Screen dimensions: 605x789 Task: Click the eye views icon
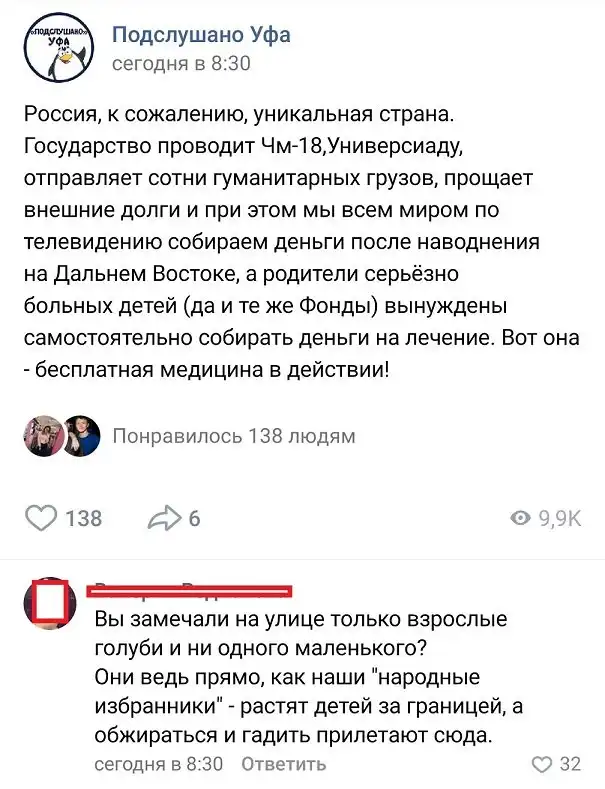[521, 518]
